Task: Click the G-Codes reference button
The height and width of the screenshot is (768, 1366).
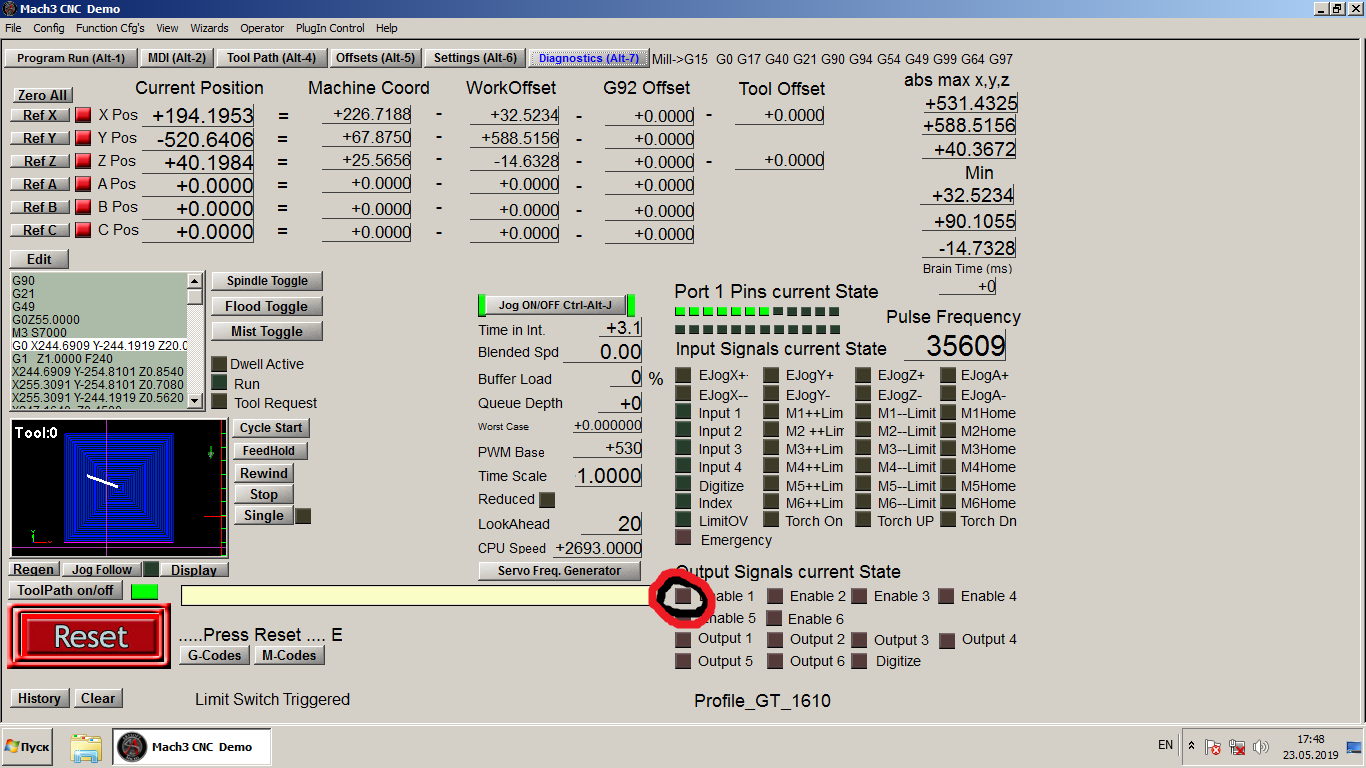Action: click(215, 656)
